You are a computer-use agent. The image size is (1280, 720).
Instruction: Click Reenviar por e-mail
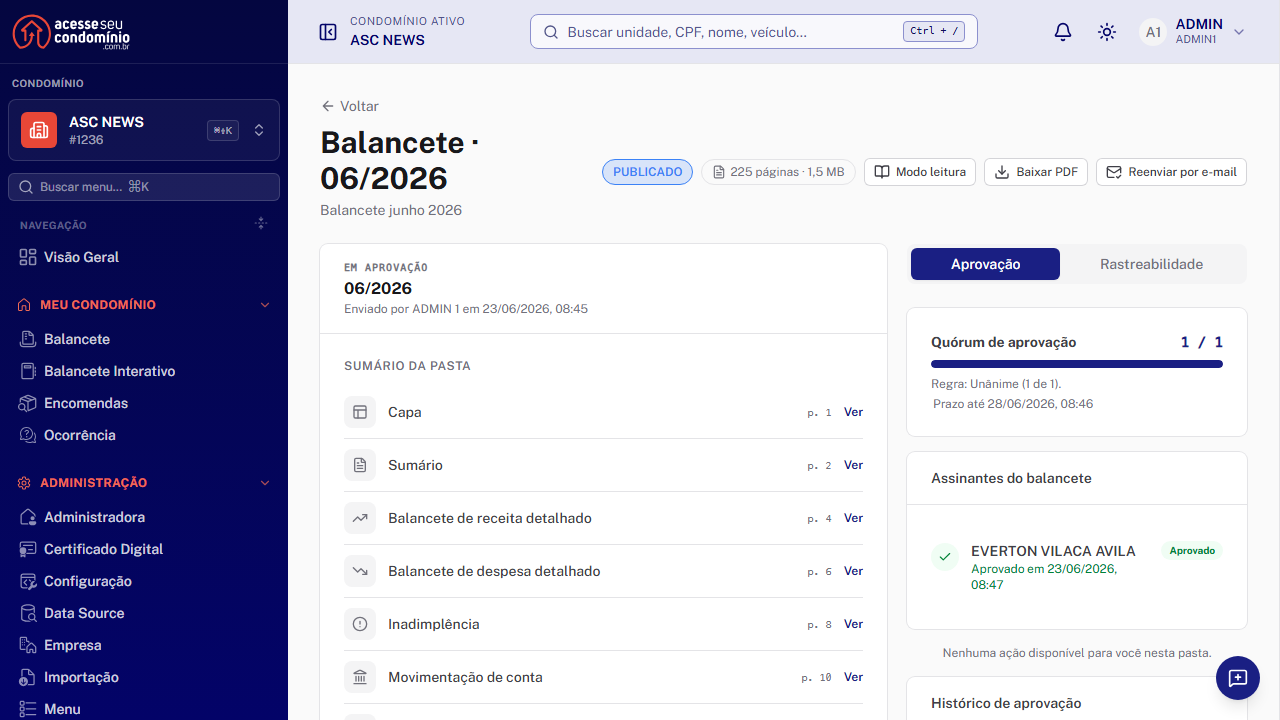(x=1172, y=172)
